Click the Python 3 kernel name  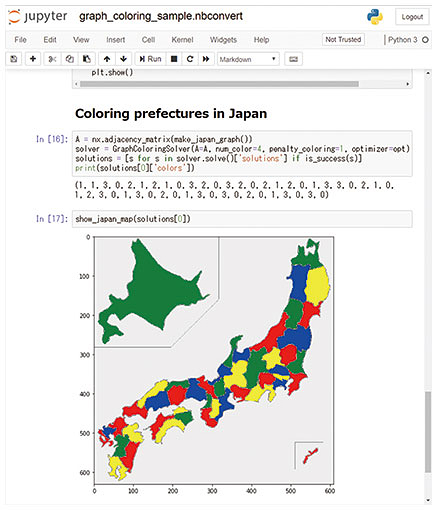(x=403, y=40)
